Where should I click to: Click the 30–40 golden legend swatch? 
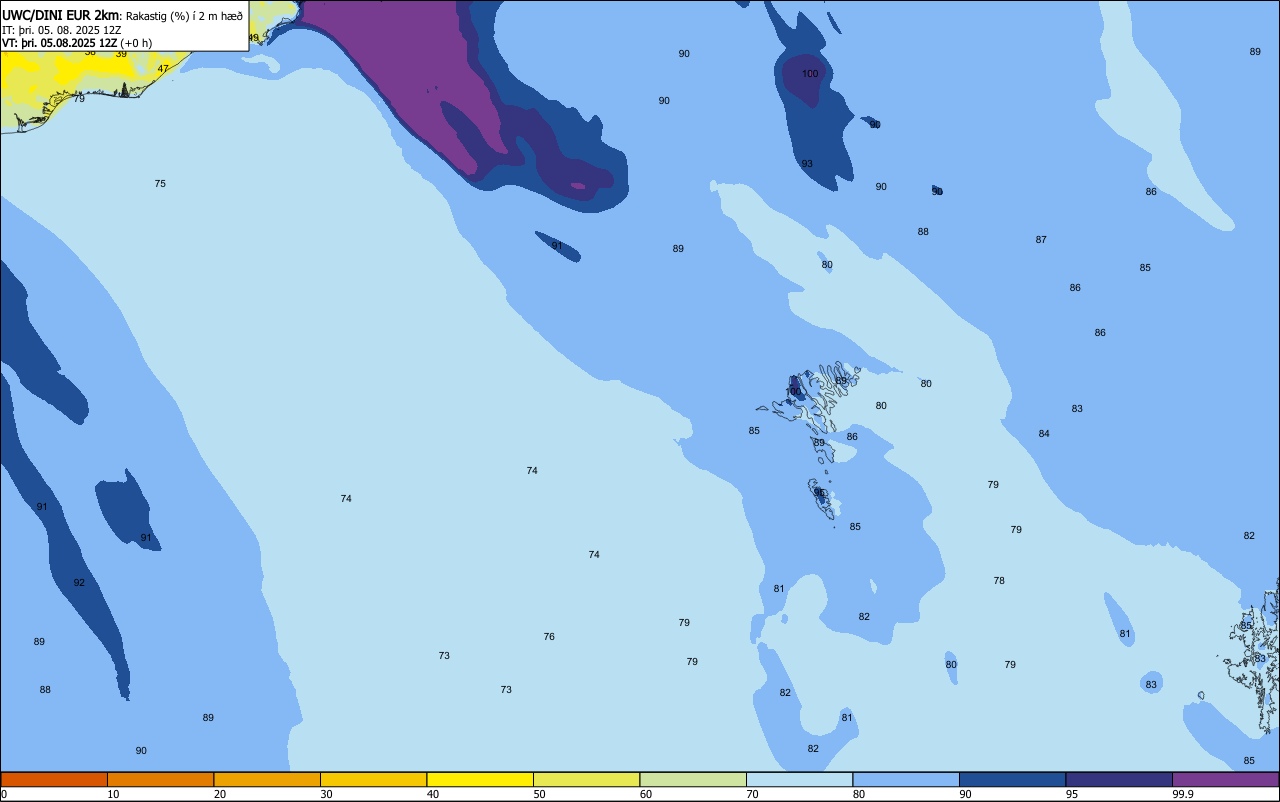[373, 779]
